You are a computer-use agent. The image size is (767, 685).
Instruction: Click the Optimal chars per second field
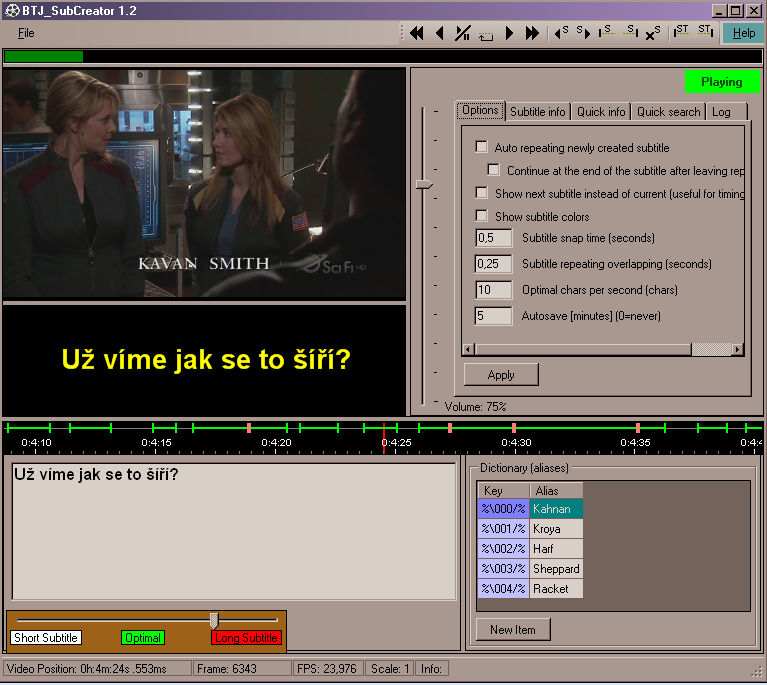tap(494, 290)
